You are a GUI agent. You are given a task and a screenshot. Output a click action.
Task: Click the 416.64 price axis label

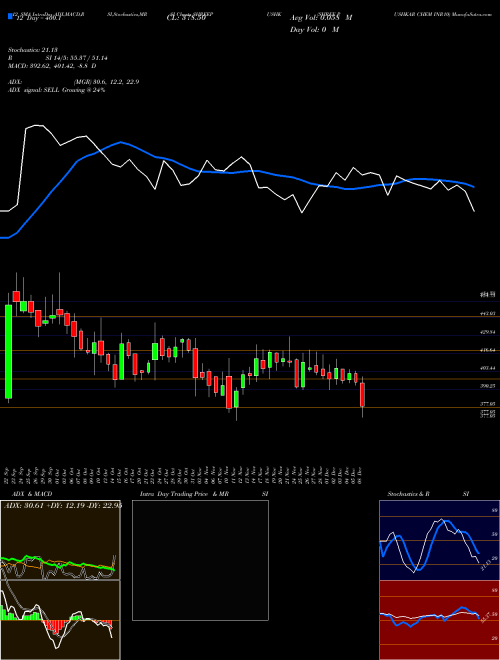[488, 350]
